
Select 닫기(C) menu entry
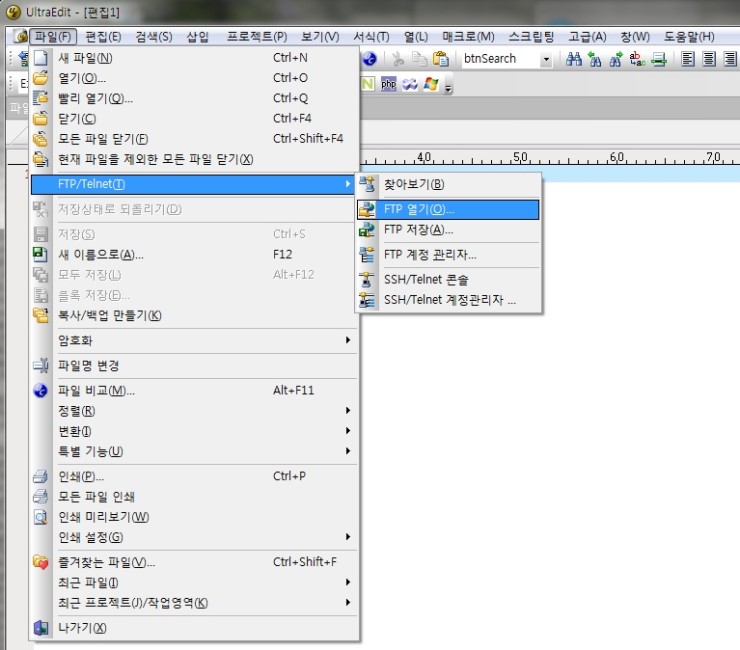click(x=194, y=118)
